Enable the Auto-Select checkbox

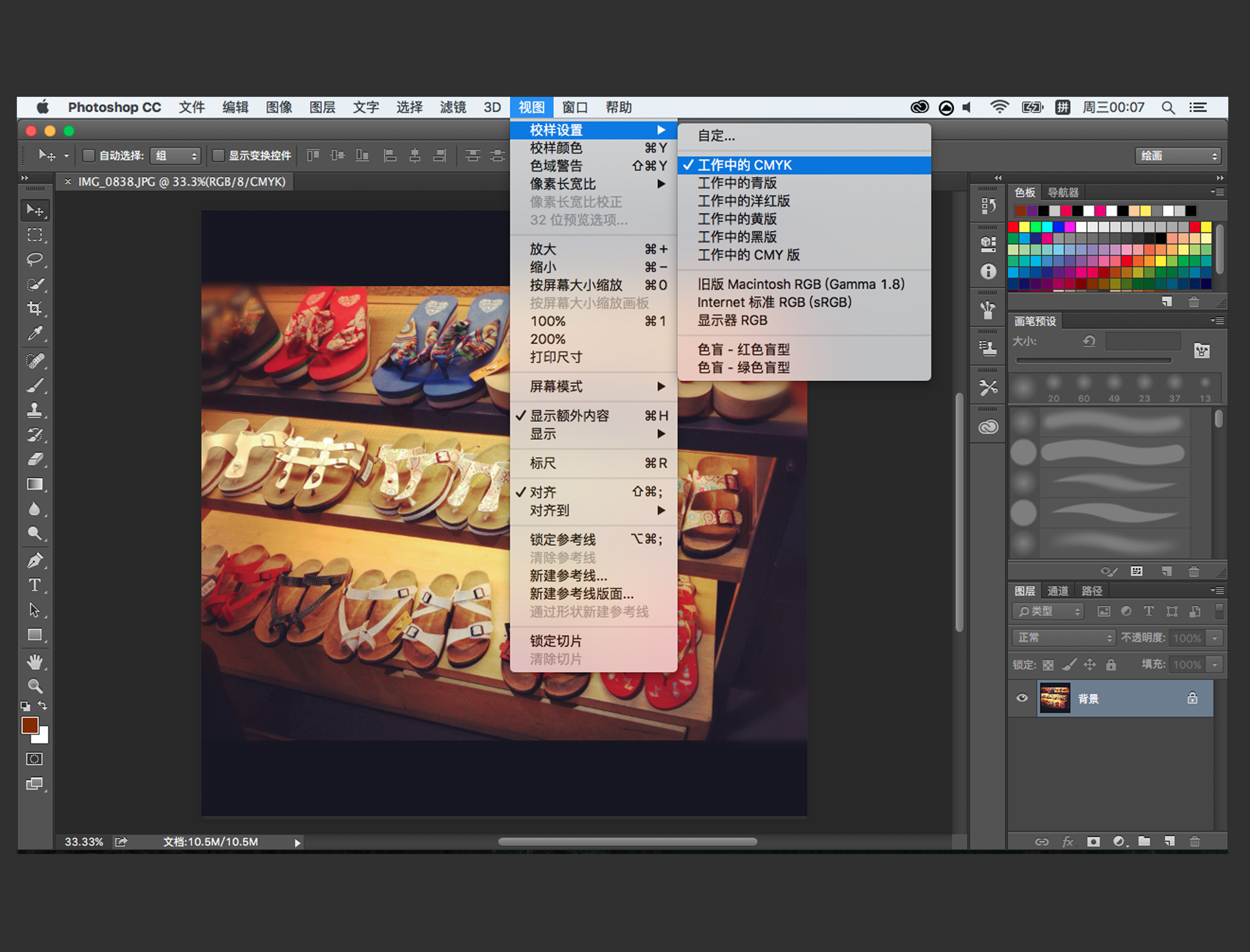(89, 155)
